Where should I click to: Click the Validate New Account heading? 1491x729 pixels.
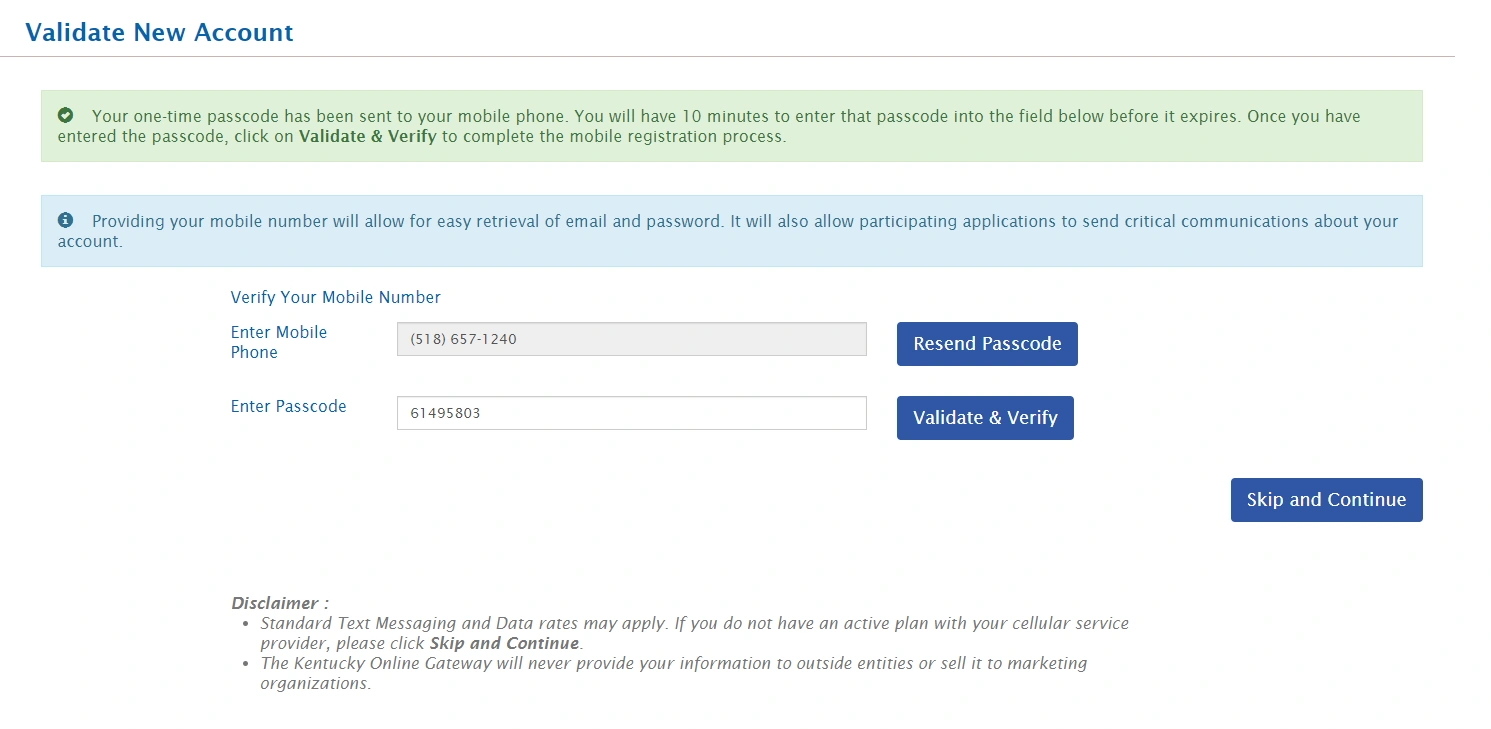[x=159, y=32]
